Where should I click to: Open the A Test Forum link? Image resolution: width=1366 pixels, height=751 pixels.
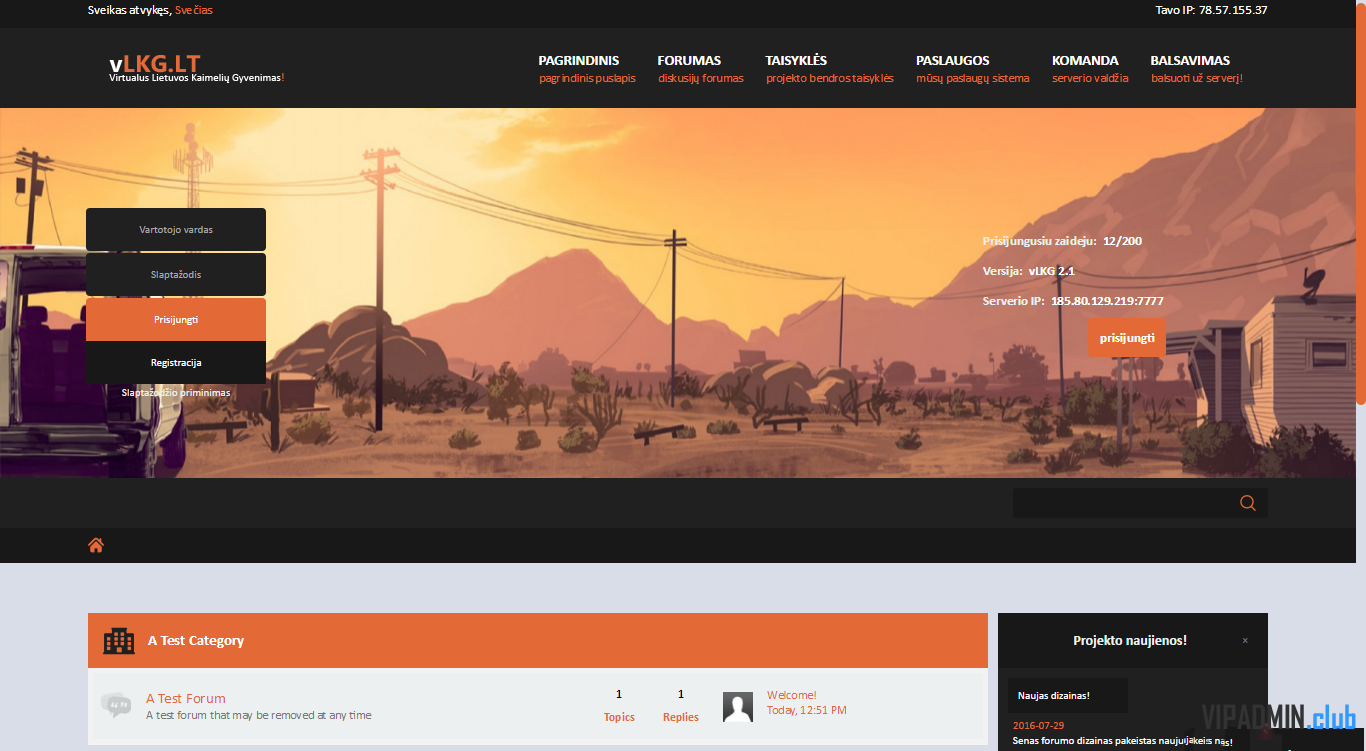(186, 698)
